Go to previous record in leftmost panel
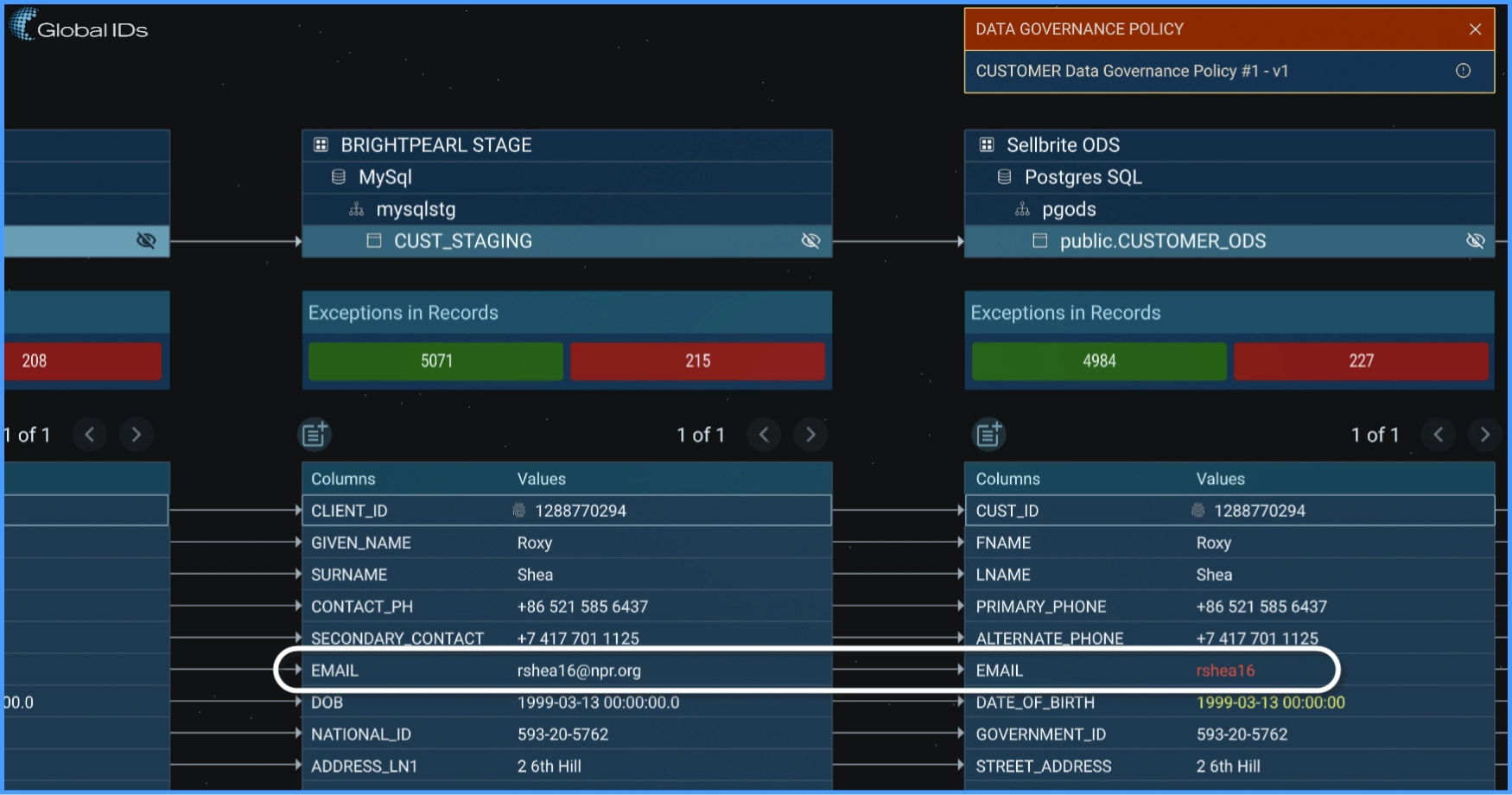The width and height of the screenshot is (1512, 795). coord(90,435)
